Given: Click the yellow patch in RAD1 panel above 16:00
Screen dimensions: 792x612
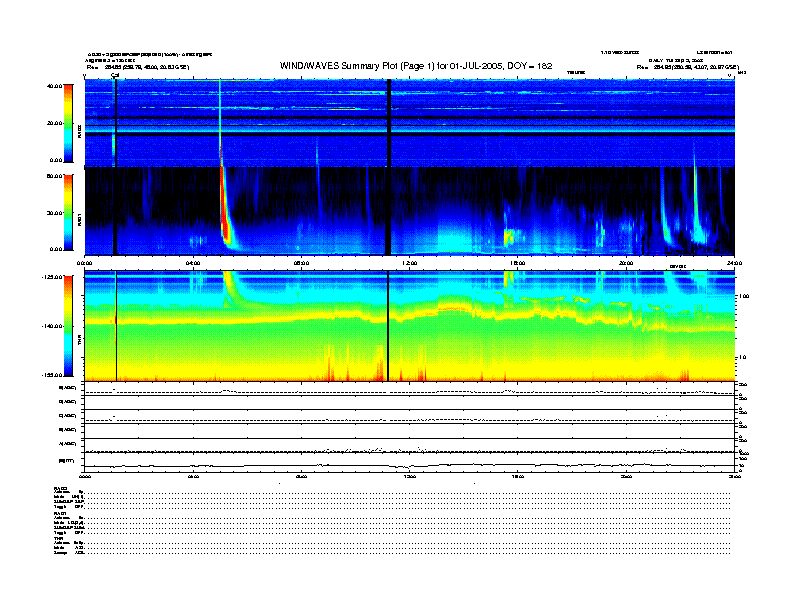Looking at the screenshot, I should tap(509, 236).
